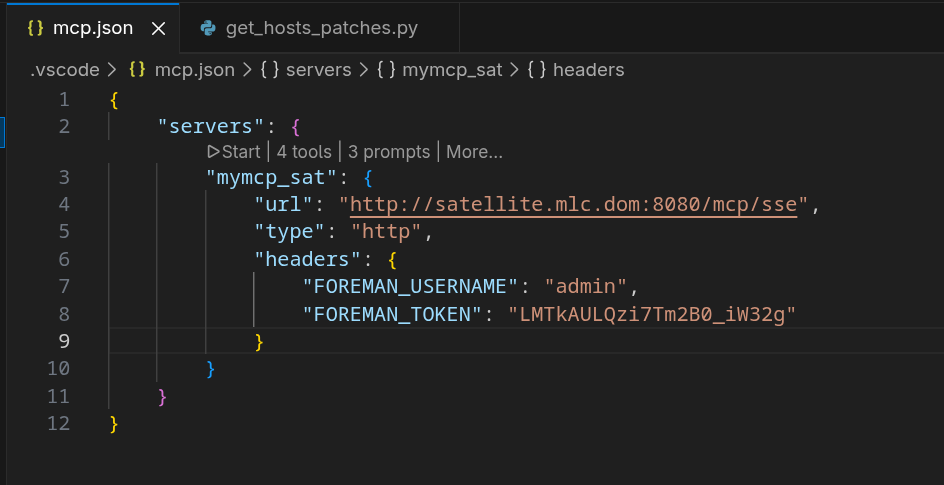Open the "More..." CodeLens options

(x=474, y=152)
